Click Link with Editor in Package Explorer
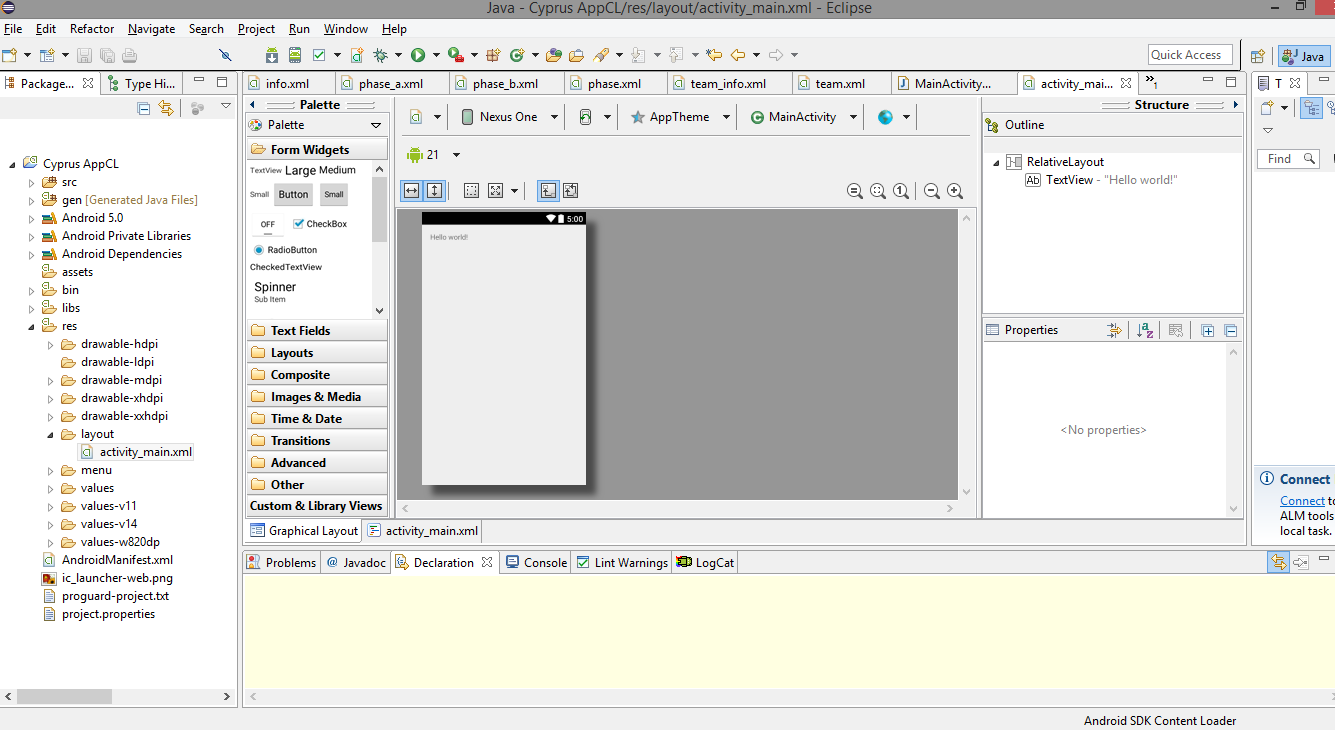Image resolution: width=1335 pixels, height=730 pixels. 166,107
